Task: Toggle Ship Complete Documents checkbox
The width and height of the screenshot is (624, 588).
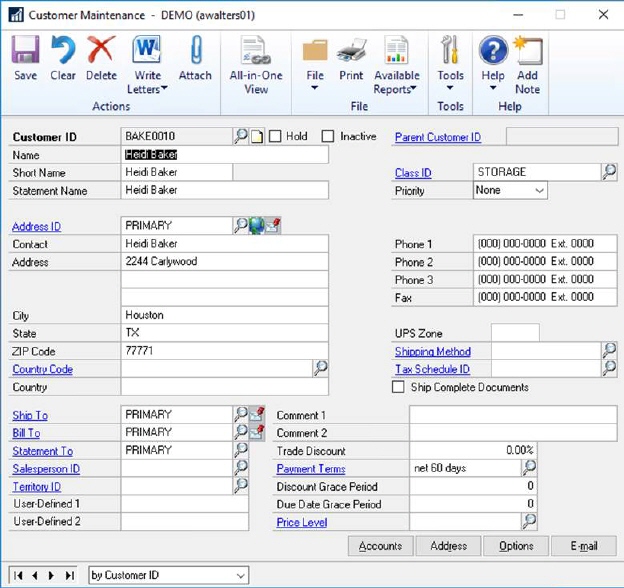Action: coord(399,387)
